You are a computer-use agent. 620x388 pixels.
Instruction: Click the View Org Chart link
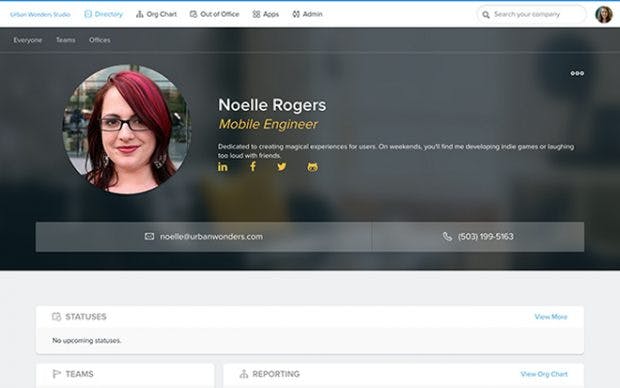coord(544,374)
